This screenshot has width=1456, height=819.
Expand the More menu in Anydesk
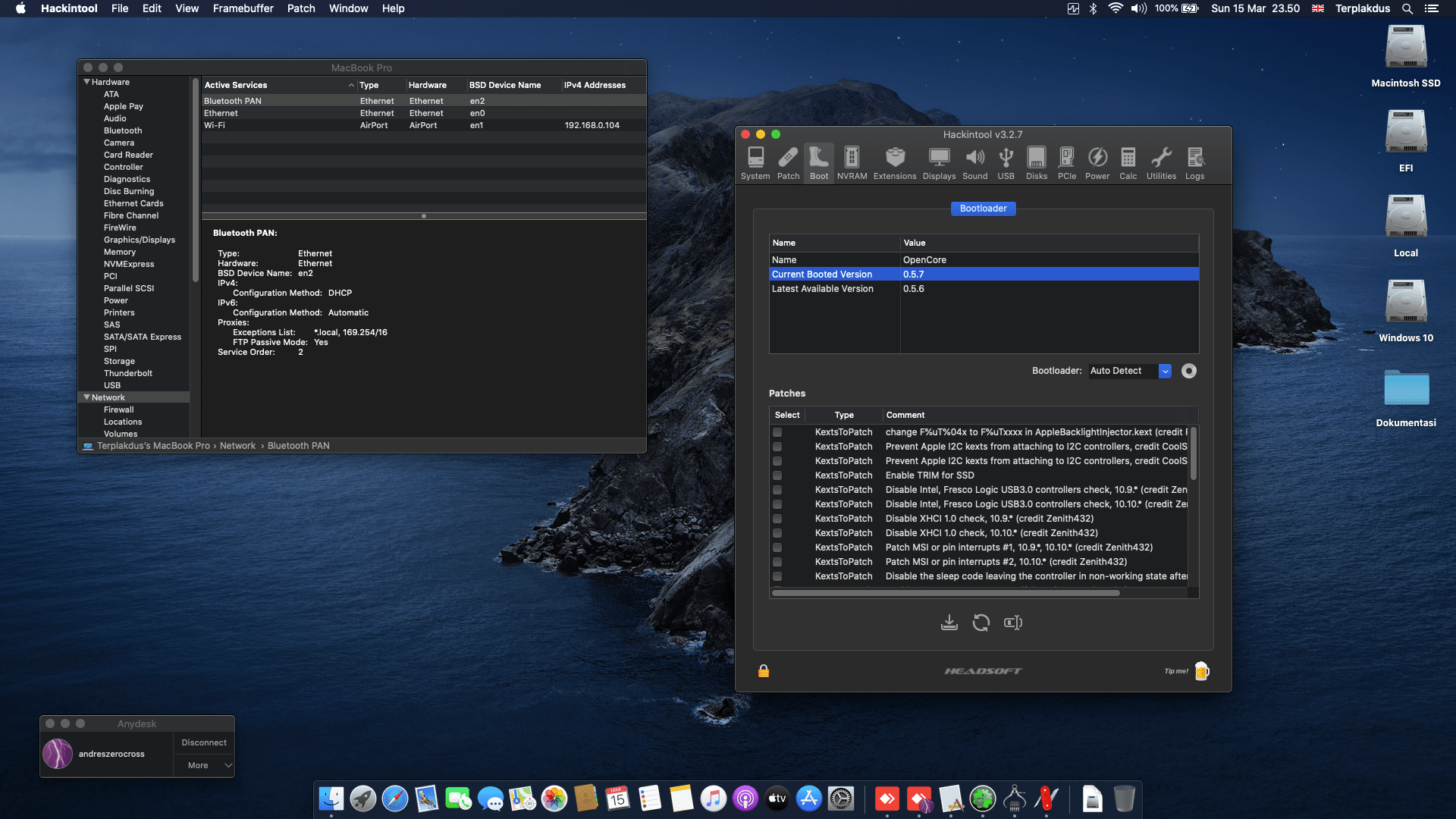[x=204, y=765]
